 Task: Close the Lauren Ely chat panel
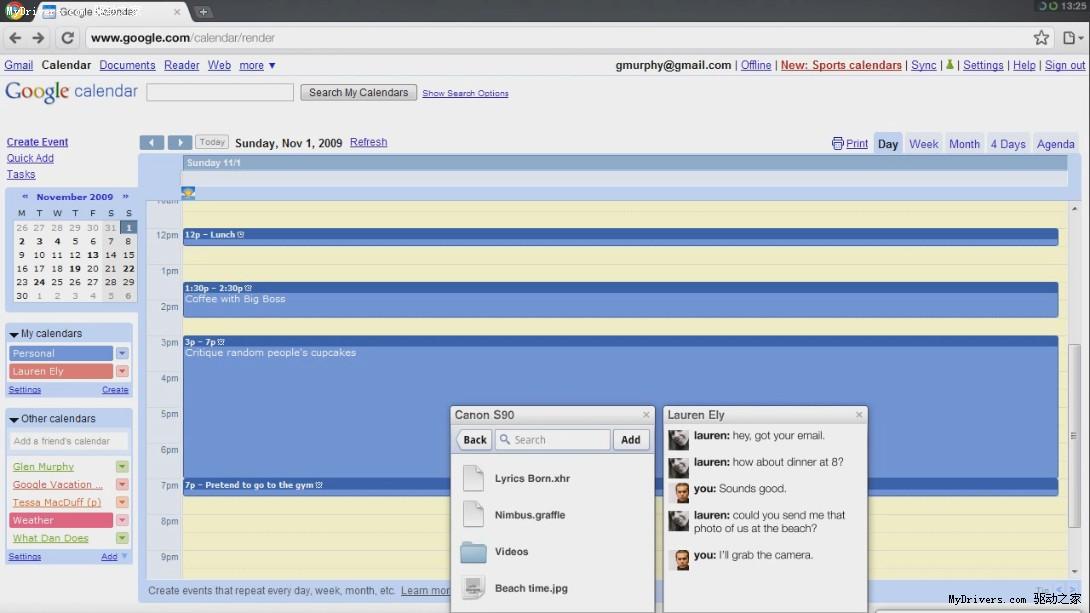coord(859,415)
